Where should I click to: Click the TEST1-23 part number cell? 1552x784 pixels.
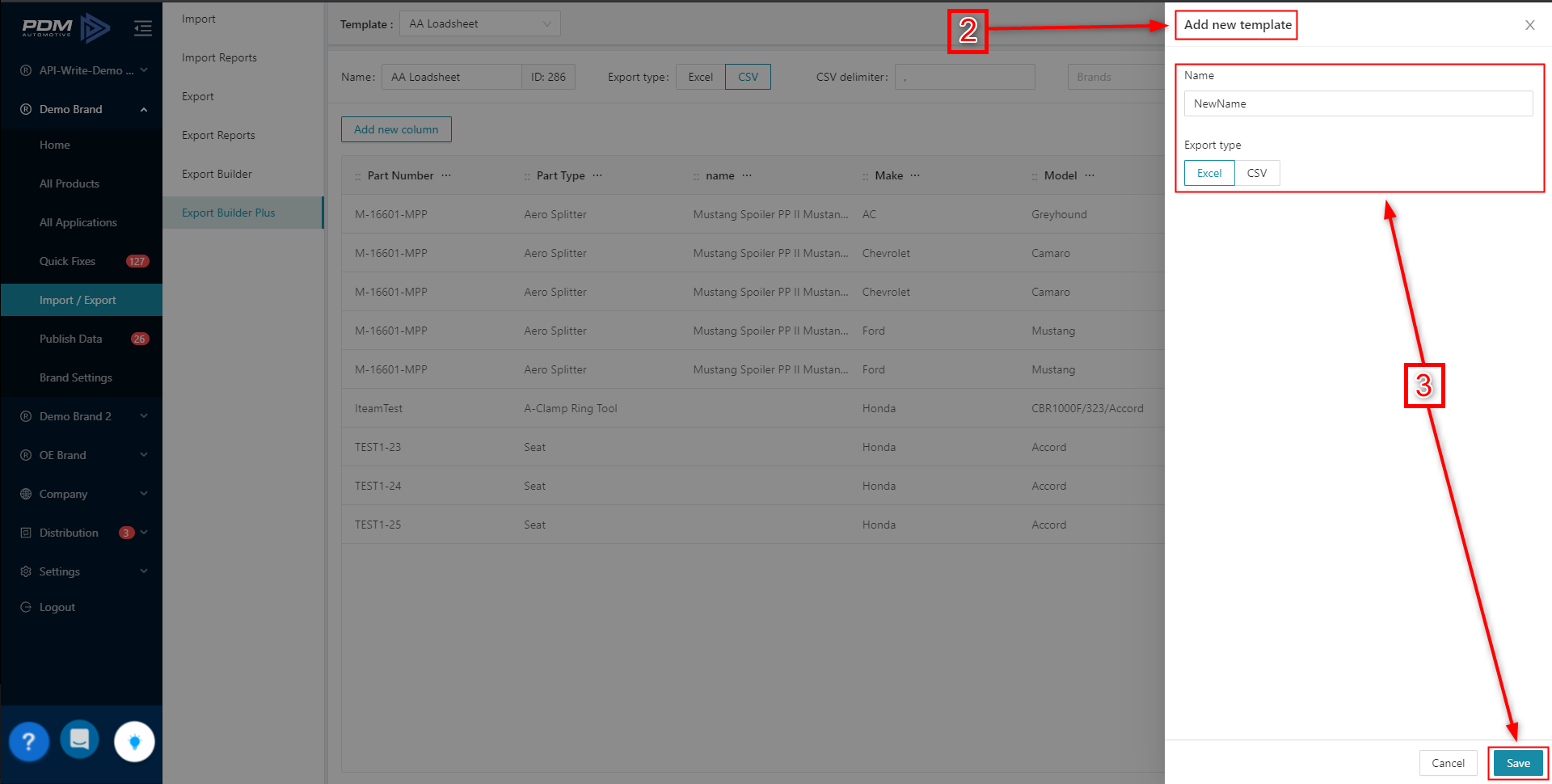coord(377,447)
